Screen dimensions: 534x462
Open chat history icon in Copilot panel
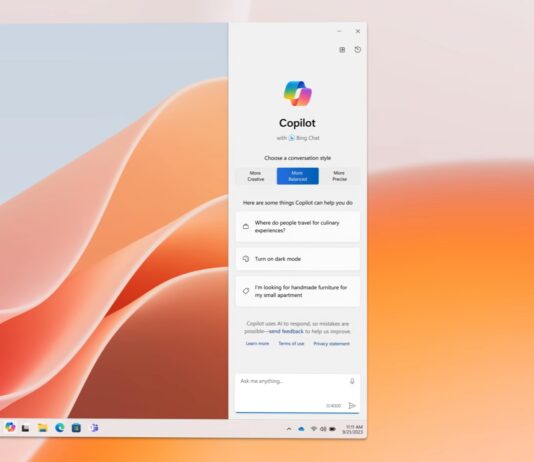pyautogui.click(x=358, y=50)
